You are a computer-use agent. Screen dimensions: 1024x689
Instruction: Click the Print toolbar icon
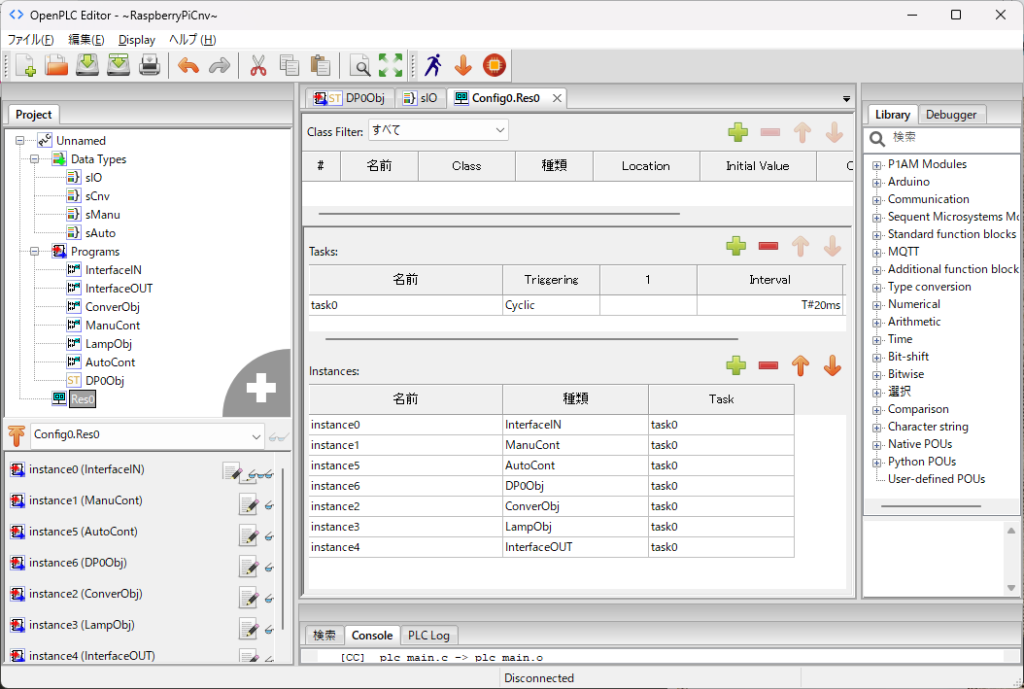point(150,65)
